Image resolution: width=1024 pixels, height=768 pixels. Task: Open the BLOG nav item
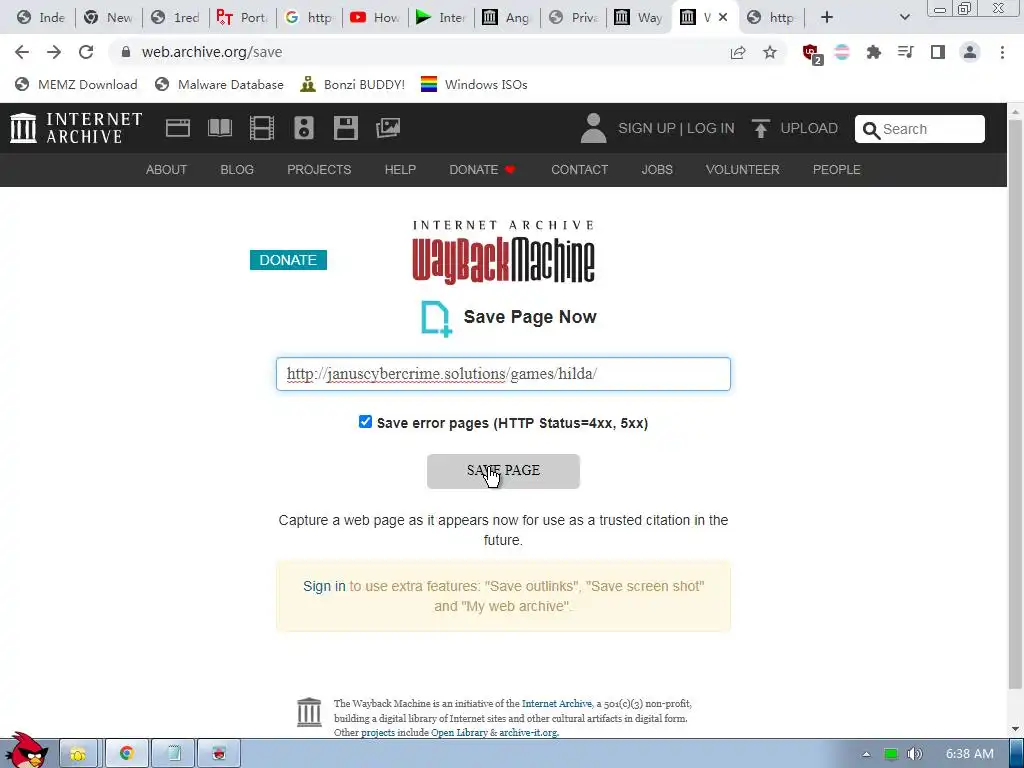pyautogui.click(x=237, y=170)
